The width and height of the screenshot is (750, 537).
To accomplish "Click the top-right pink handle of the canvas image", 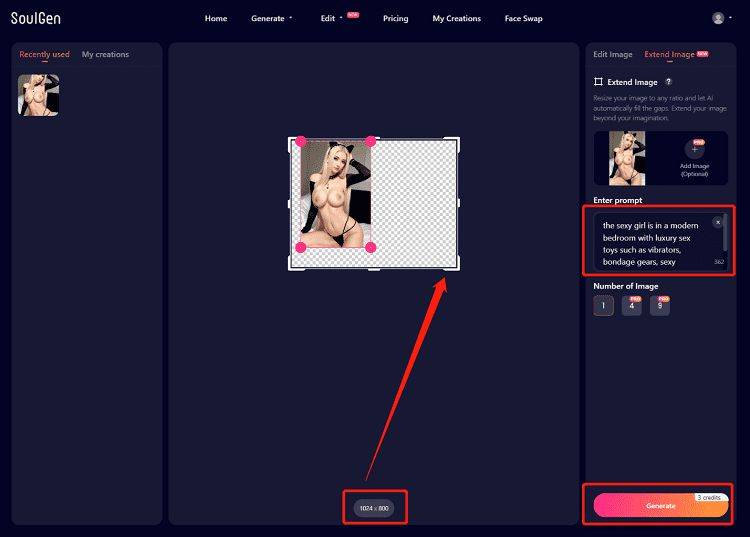I will (371, 141).
